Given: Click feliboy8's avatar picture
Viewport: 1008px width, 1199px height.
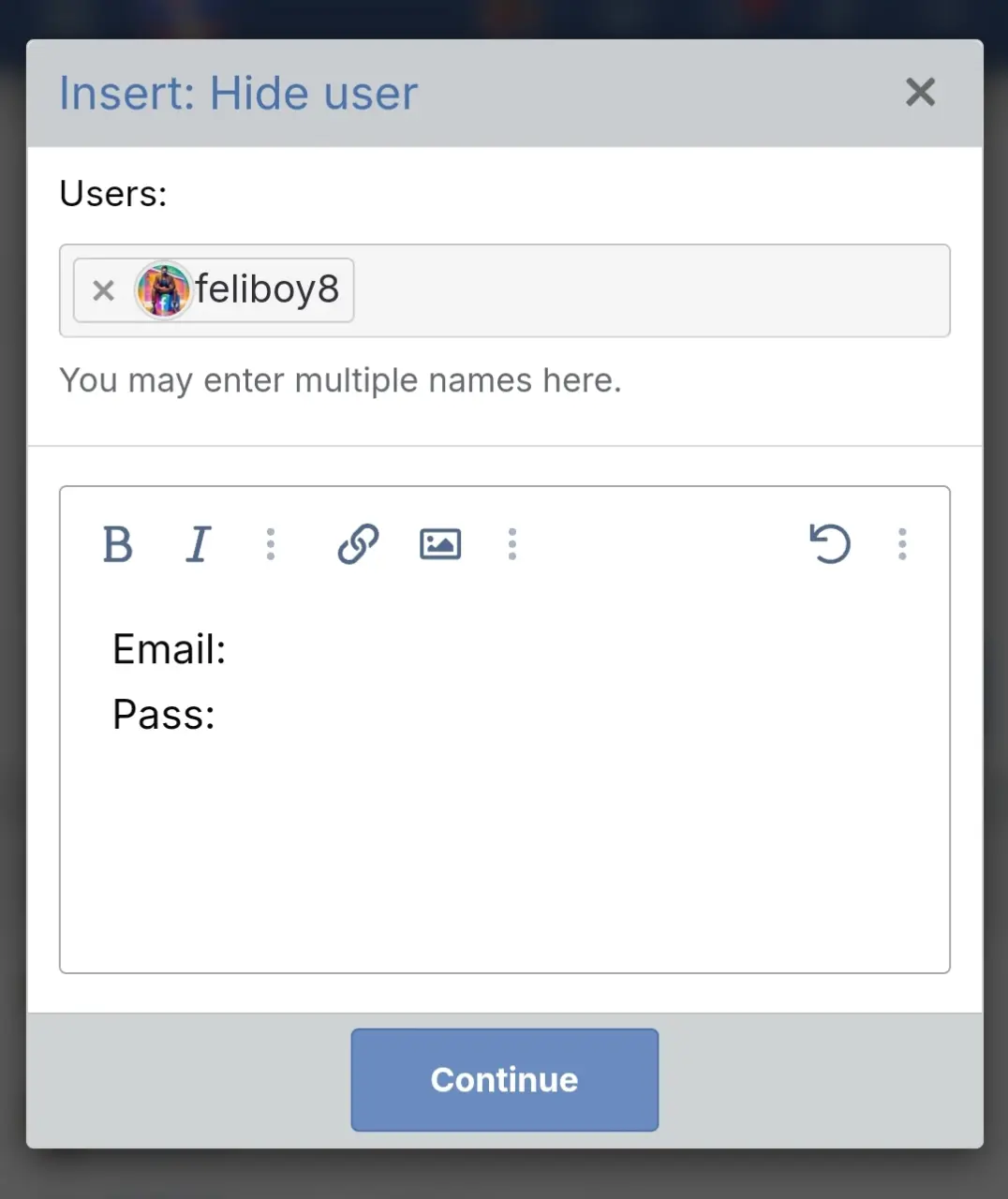Looking at the screenshot, I should point(164,290).
